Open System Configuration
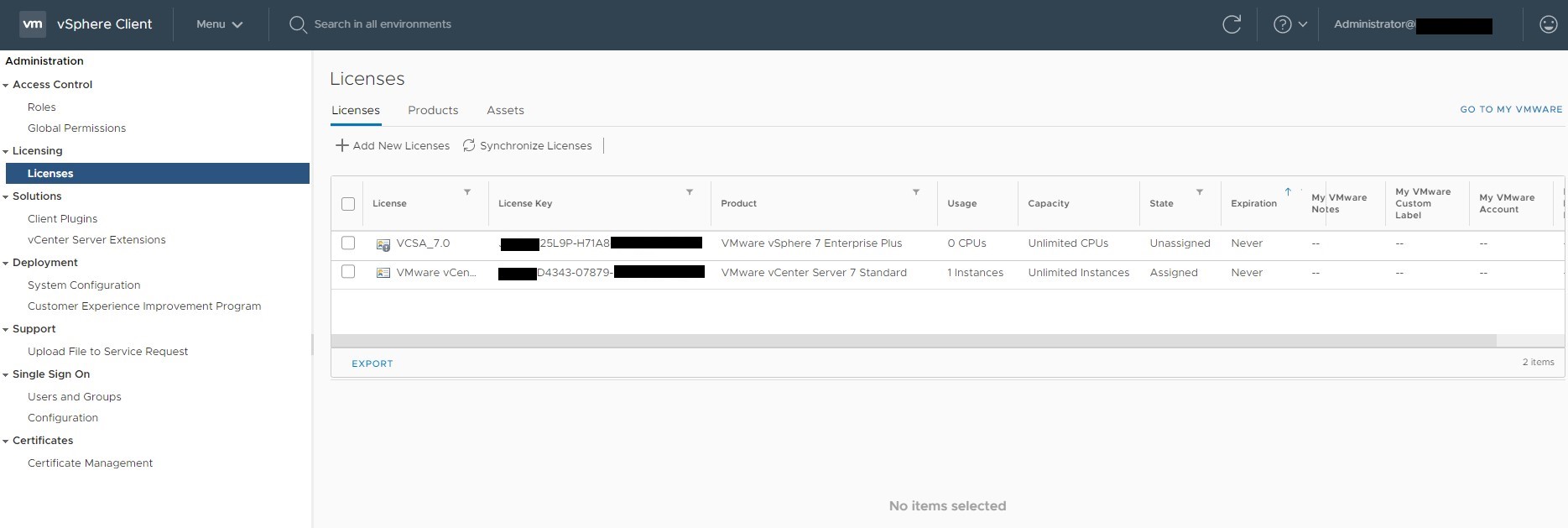The height and width of the screenshot is (528, 1568). [84, 285]
